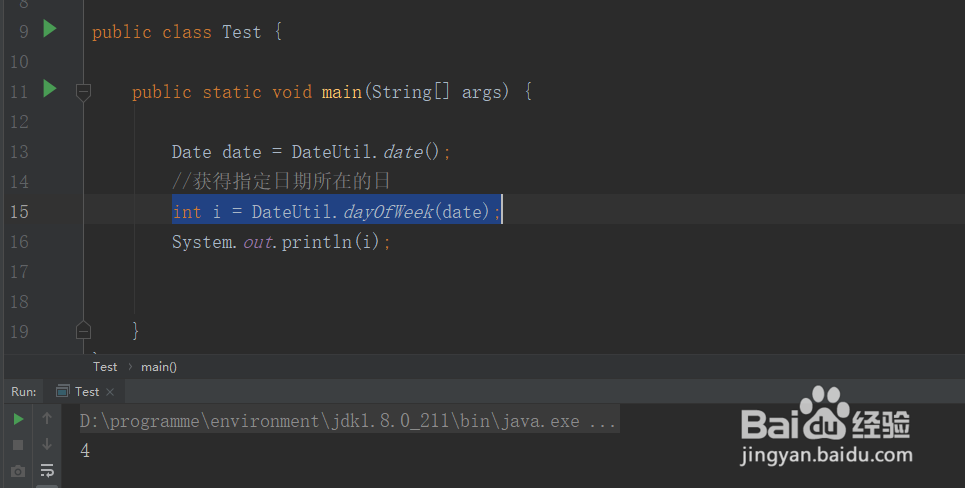Rerun Test in the Run panel
Viewport: 965px width, 488px height.
[18, 419]
